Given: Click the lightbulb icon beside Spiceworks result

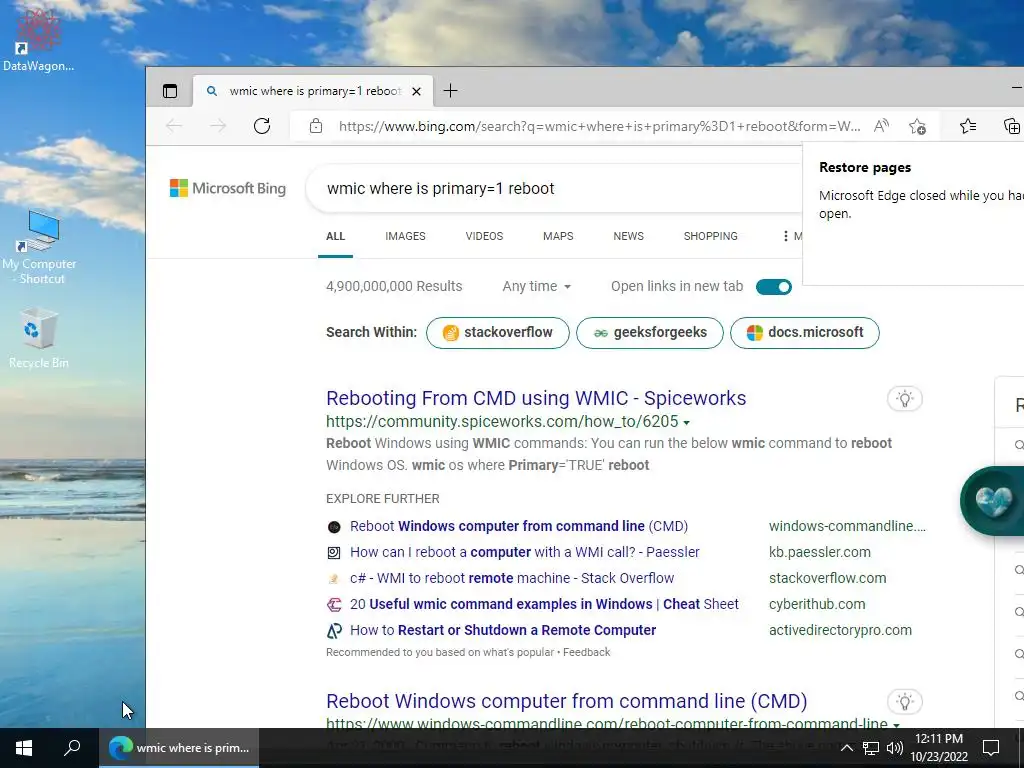Looking at the screenshot, I should [904, 398].
